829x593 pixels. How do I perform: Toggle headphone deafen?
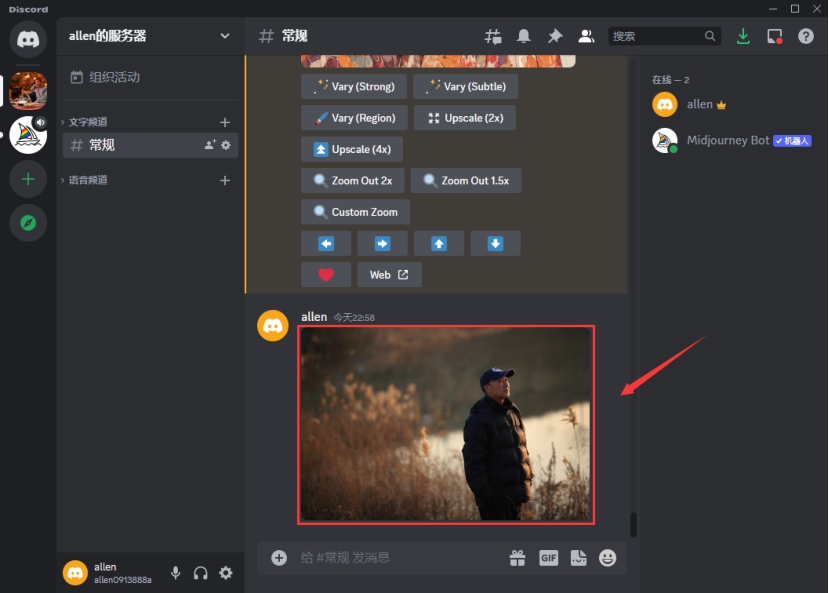tap(201, 573)
